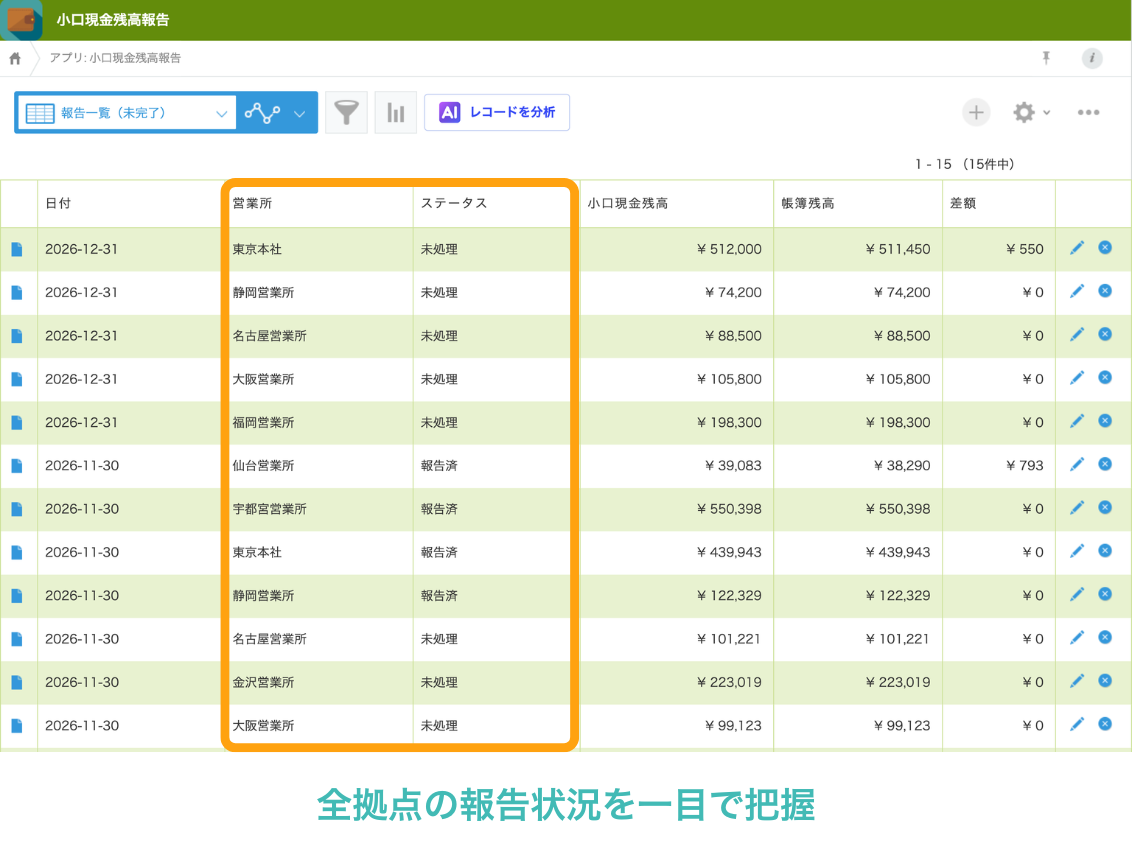Click the wallet app icon
Image resolution: width=1132 pixels, height=844 pixels.
click(22, 19)
